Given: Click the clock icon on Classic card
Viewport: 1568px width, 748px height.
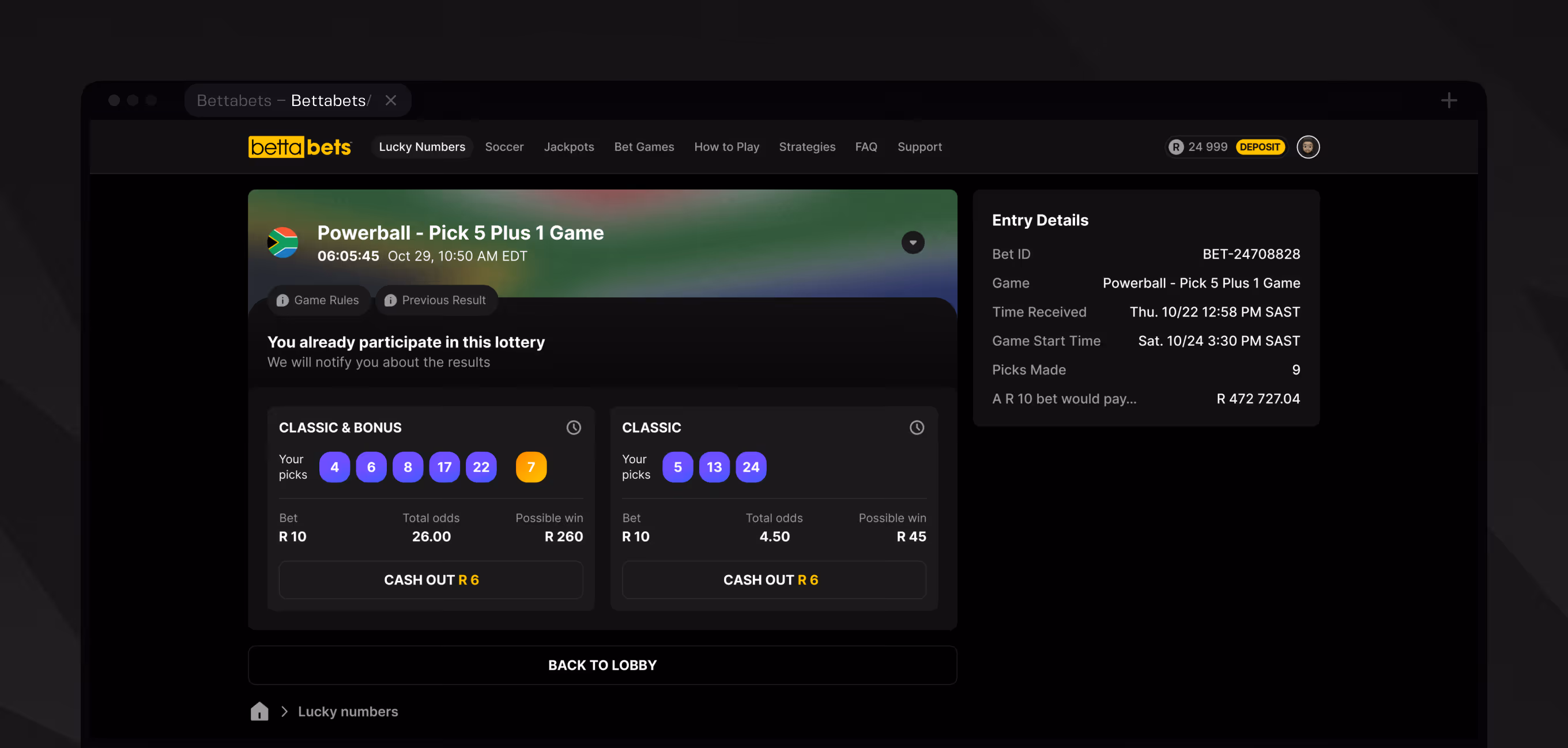Looking at the screenshot, I should tap(916, 427).
